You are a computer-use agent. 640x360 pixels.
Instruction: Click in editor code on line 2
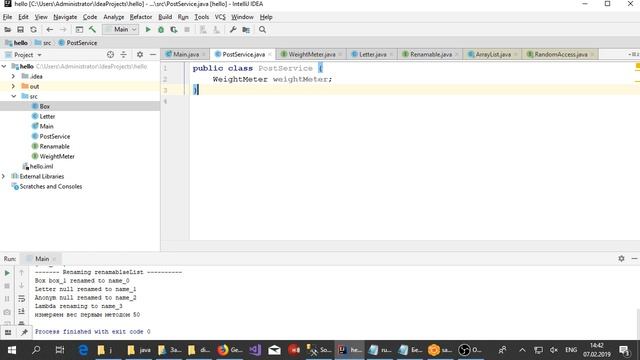272,79
